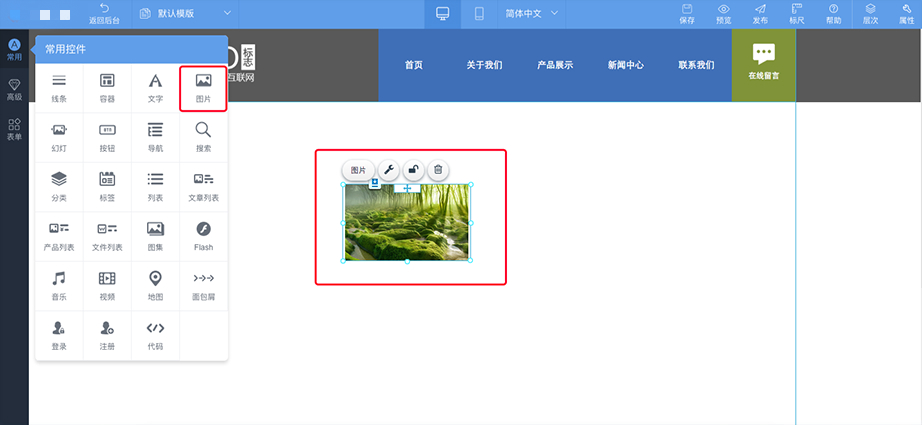Screen dimensions: 922x425
Task: Select the 代码 code widget
Action: [x=155, y=334]
